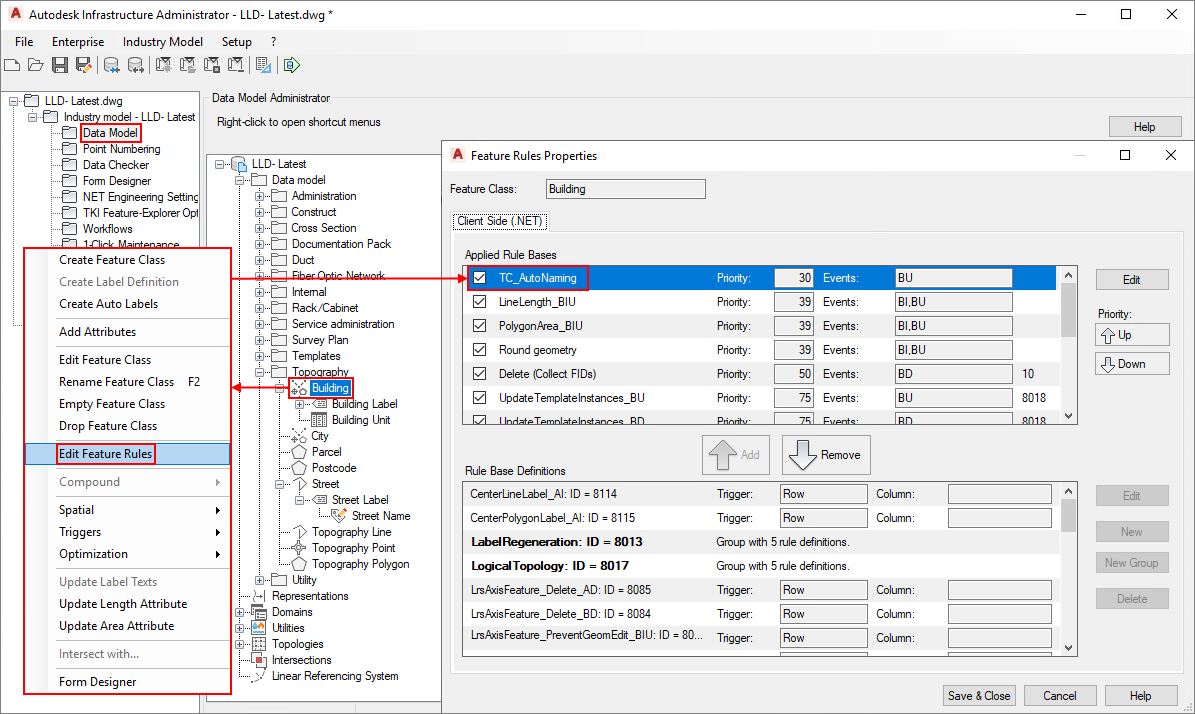Open the Industry Model menu
Image resolution: width=1195 pixels, height=714 pixels.
(162, 42)
